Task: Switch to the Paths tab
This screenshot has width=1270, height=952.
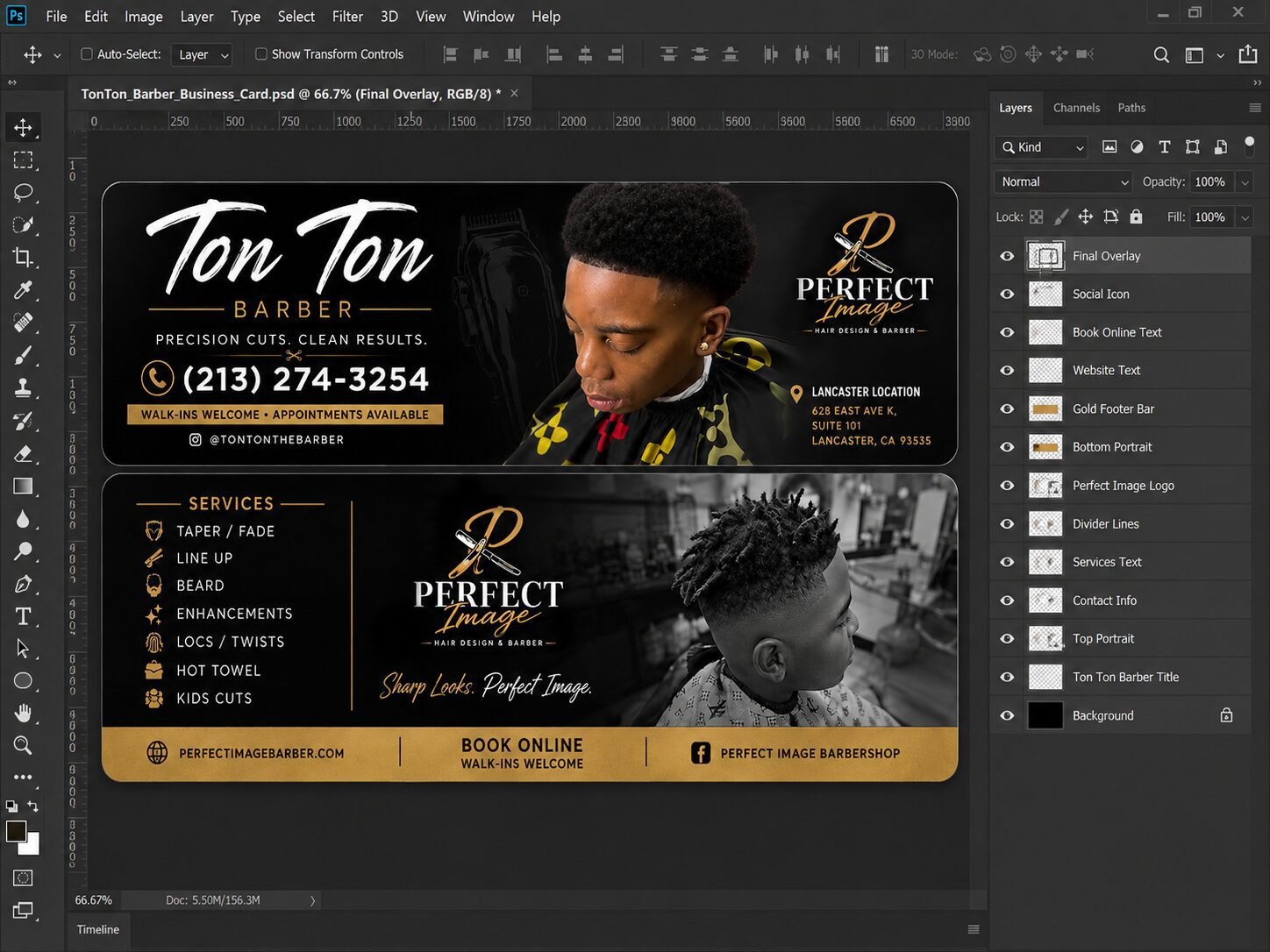Action: point(1131,108)
